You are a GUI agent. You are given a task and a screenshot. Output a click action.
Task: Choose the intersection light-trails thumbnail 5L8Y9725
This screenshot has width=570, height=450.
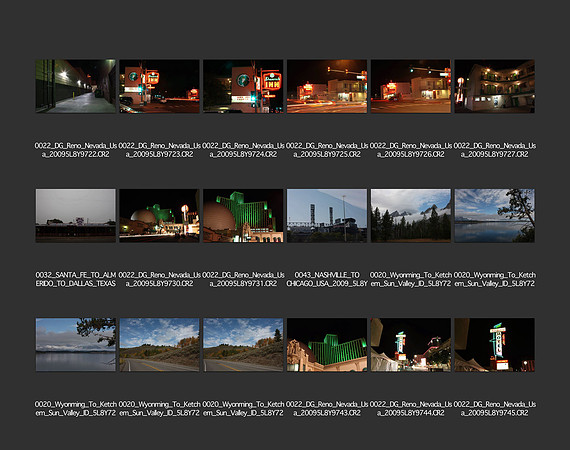[x=327, y=86]
